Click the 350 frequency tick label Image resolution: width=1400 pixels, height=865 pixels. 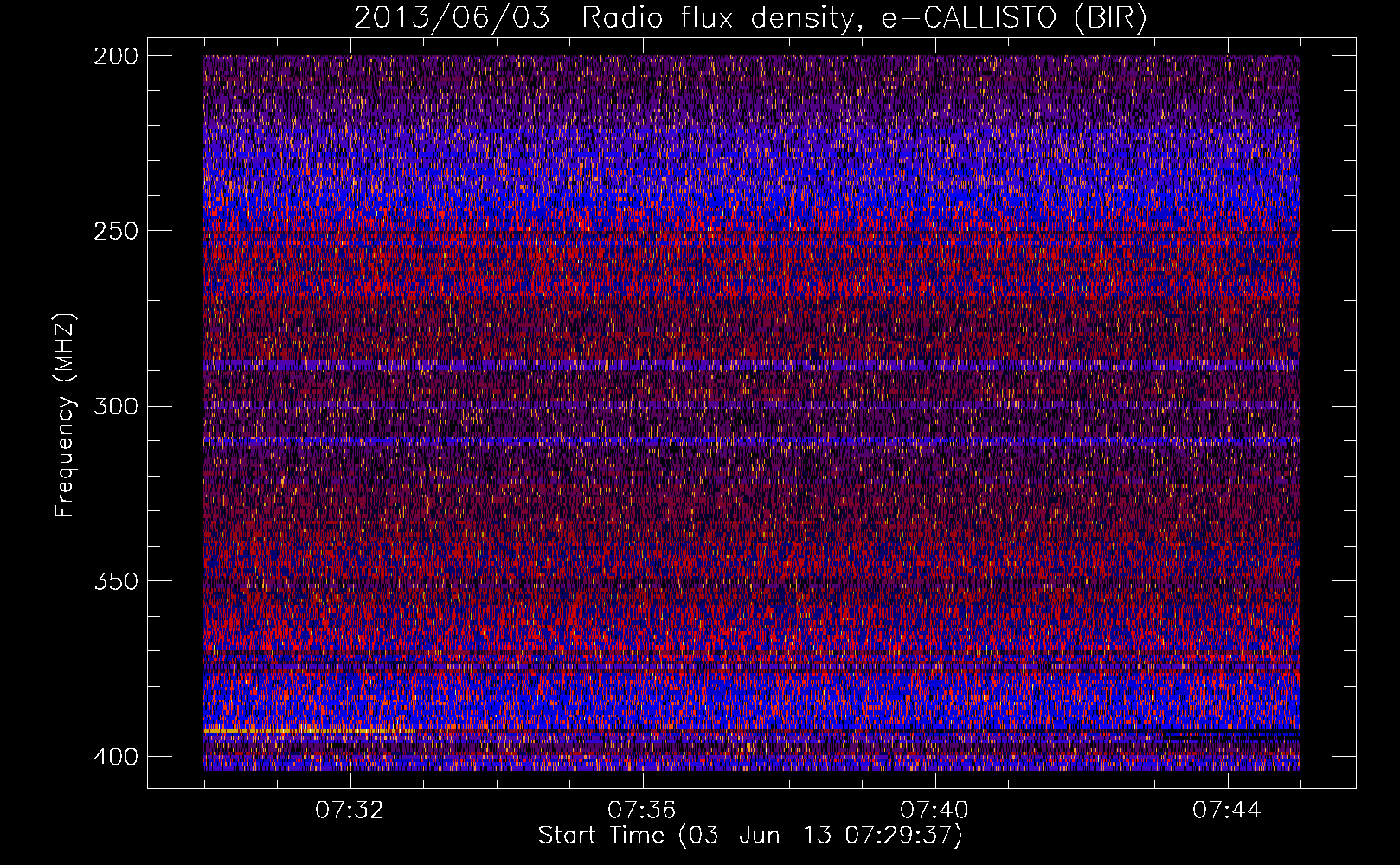(x=115, y=580)
